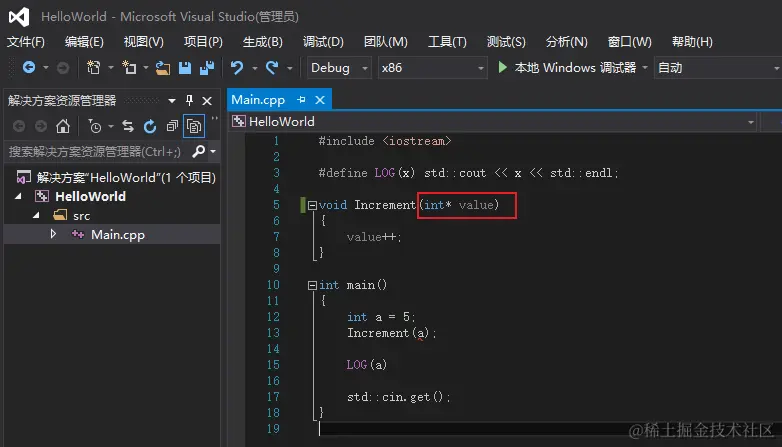Start the local Windows debugger (green play)
782x447 pixels.
[x=503, y=67]
